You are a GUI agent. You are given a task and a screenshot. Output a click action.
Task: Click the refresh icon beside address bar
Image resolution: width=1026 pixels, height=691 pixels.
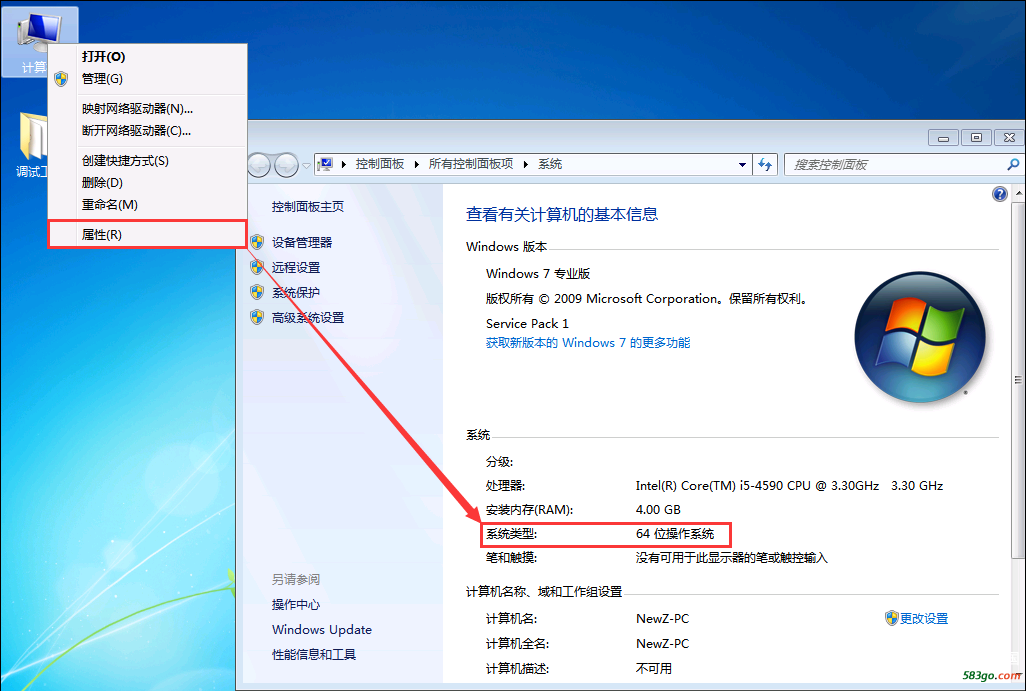(765, 164)
